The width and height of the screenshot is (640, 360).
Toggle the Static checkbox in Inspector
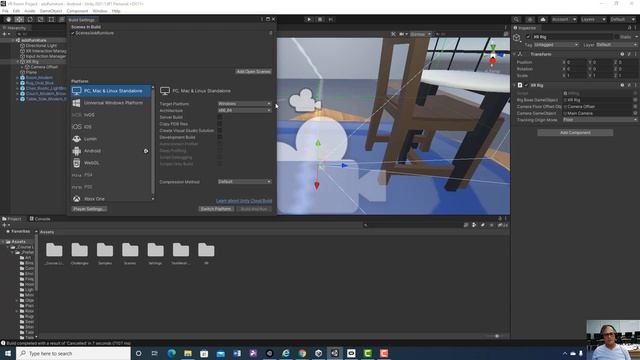tap(616, 37)
